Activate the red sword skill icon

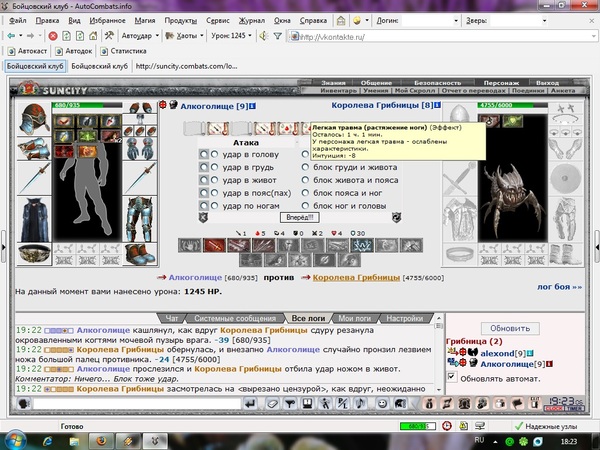coord(214,245)
